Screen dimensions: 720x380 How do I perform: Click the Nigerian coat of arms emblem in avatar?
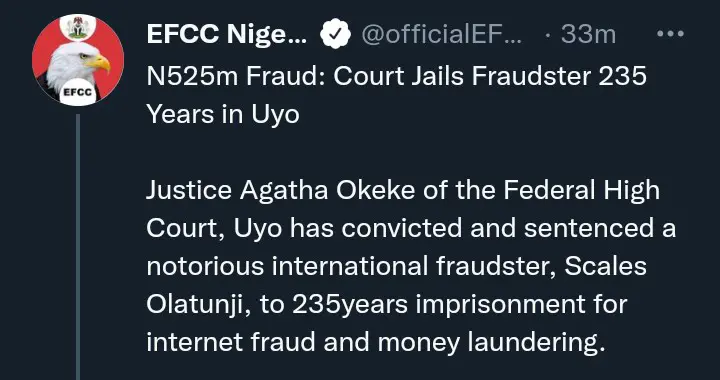click(x=78, y=28)
